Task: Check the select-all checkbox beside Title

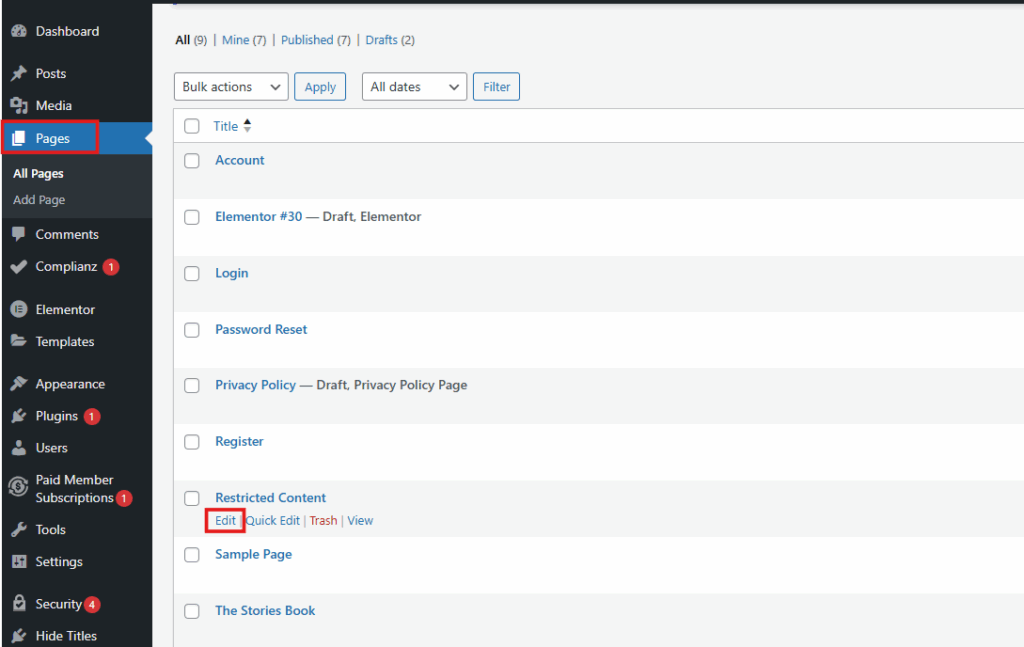Action: (192, 127)
